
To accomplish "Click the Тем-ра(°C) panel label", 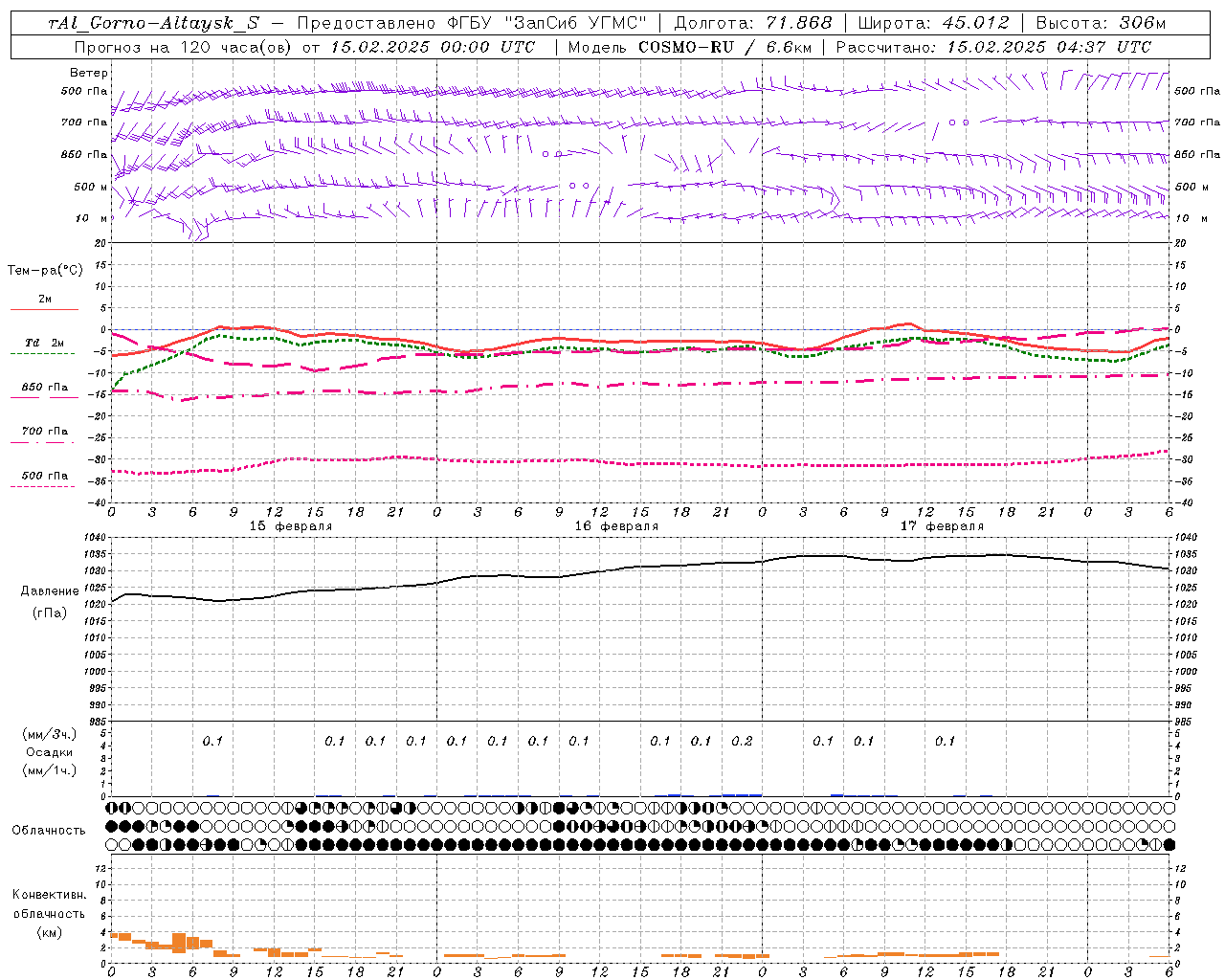I will coord(45,270).
